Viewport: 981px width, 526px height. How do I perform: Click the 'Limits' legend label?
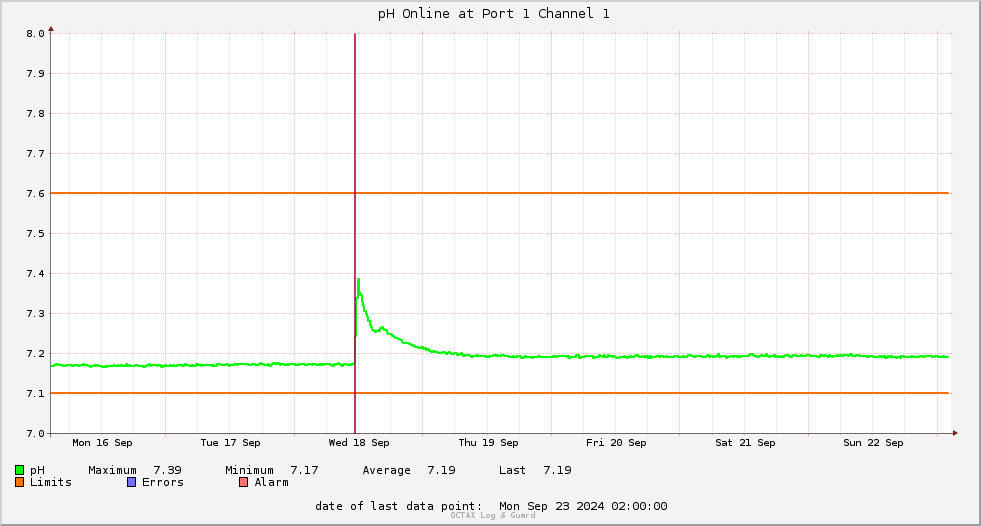51,482
